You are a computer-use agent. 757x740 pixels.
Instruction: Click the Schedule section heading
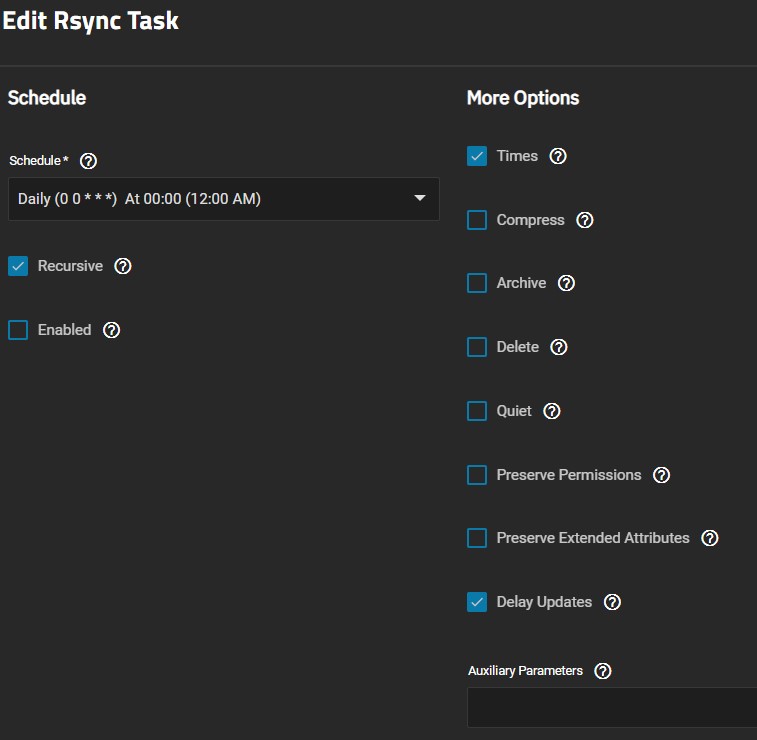click(x=47, y=98)
